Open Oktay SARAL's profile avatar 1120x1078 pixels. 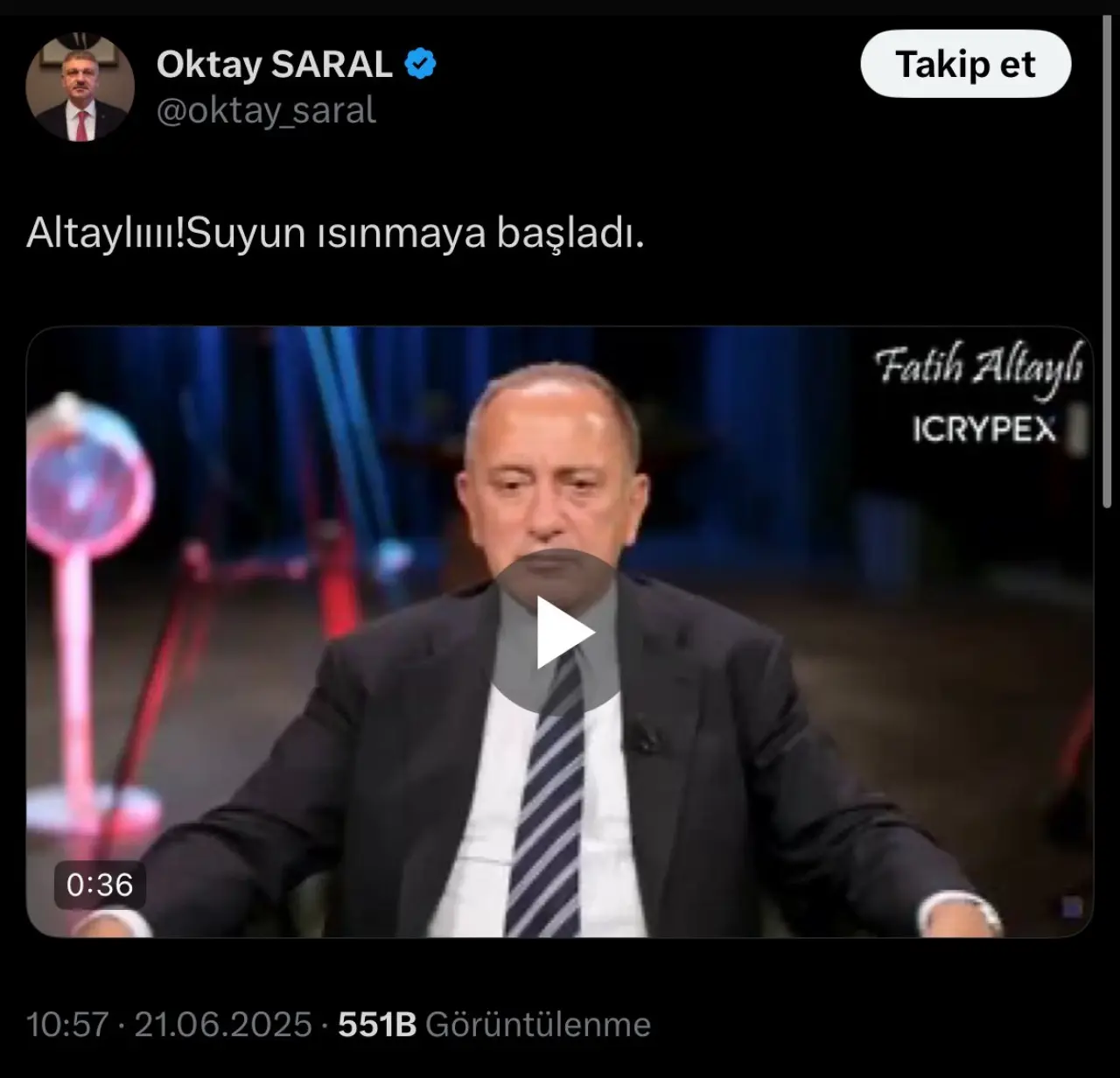pyautogui.click(x=80, y=87)
